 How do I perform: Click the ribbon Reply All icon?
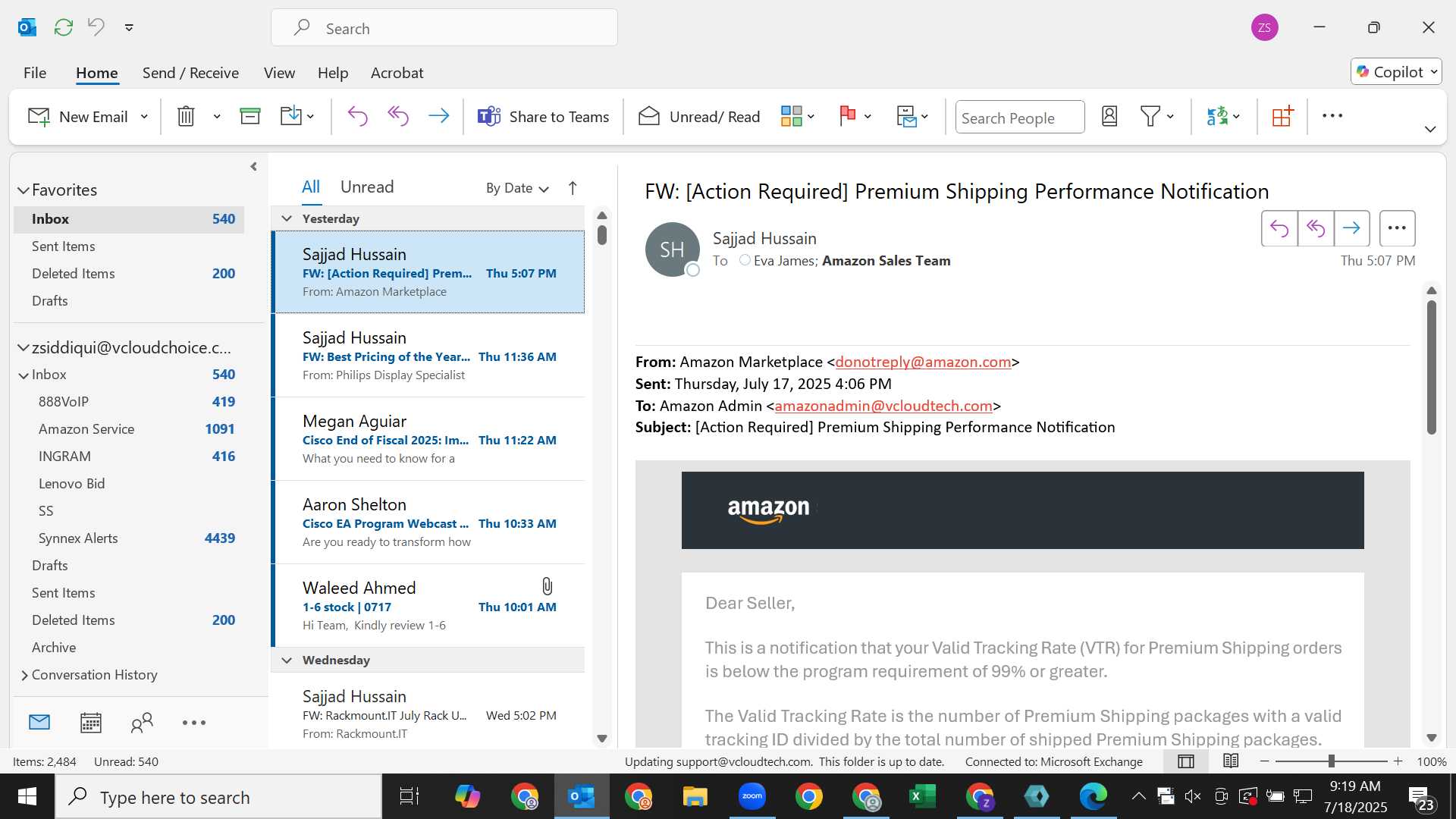[x=398, y=116]
